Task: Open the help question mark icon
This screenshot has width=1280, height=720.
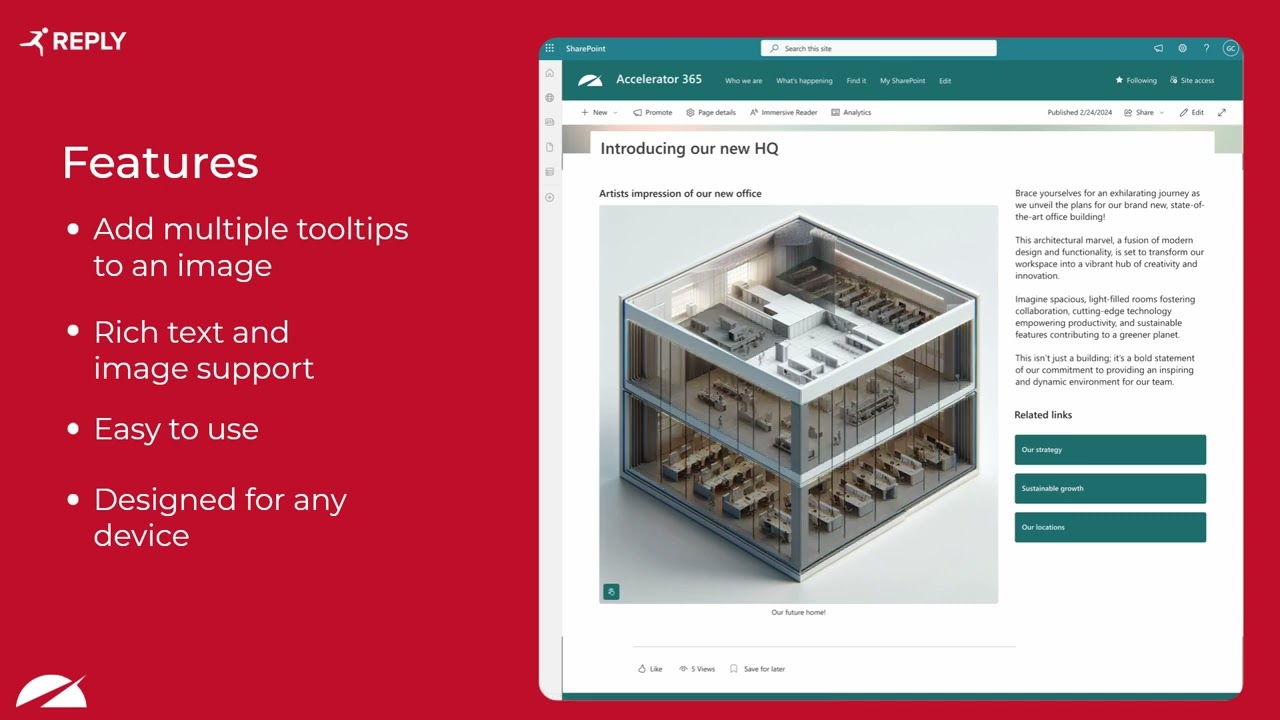Action: [1206, 48]
